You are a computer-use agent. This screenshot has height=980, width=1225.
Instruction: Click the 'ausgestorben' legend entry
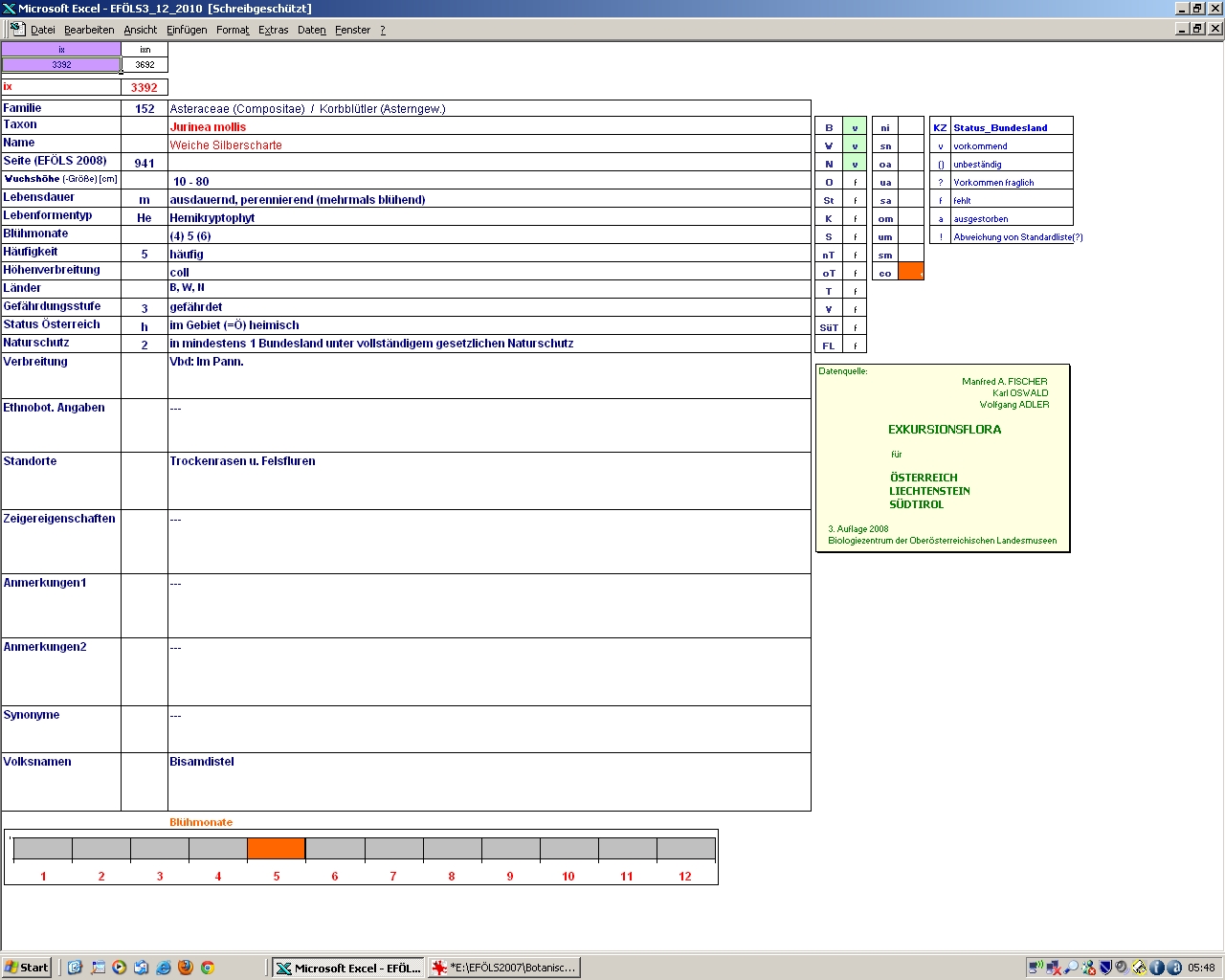tap(981, 218)
